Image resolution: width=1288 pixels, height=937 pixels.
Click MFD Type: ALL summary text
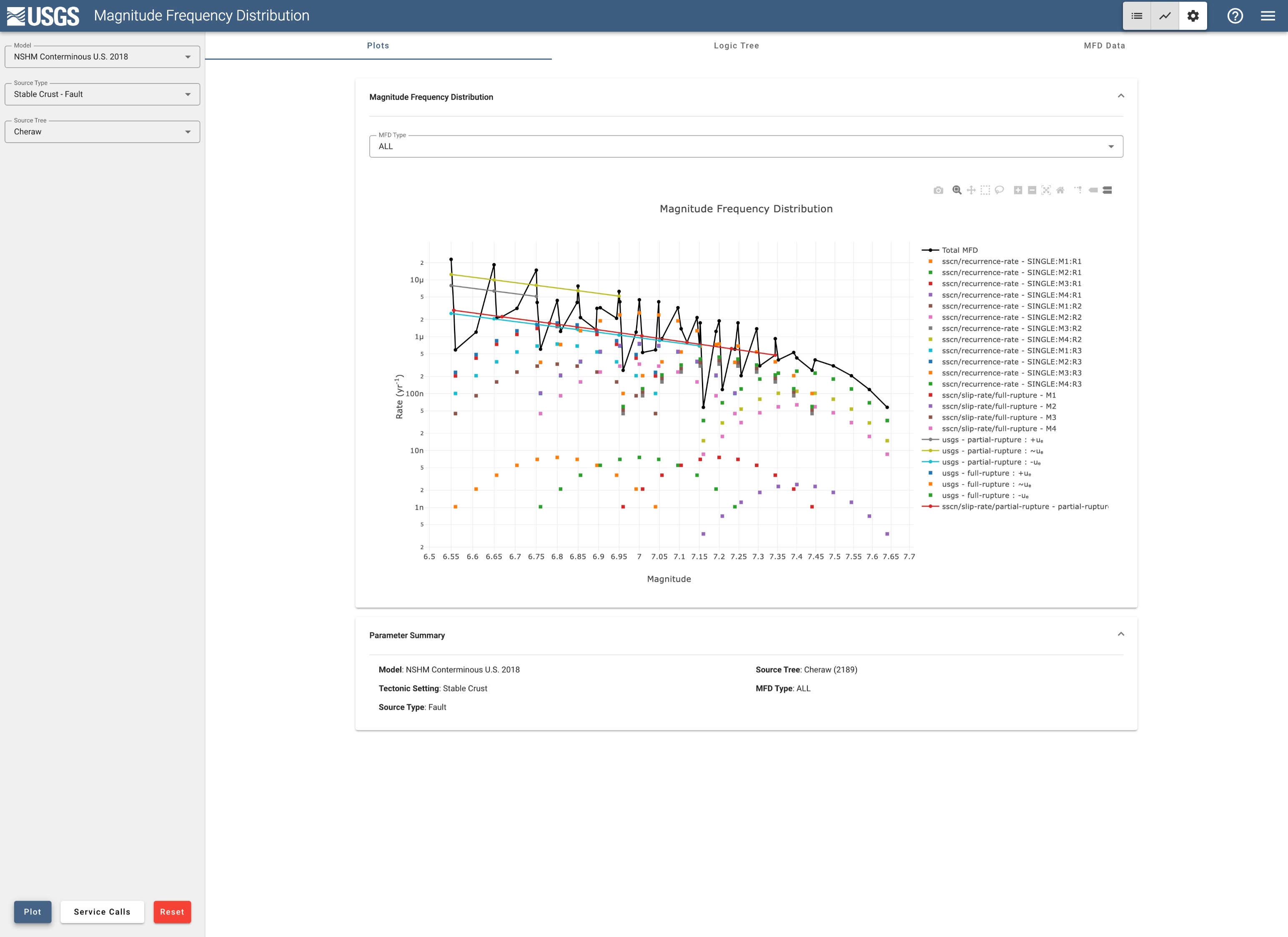click(x=782, y=688)
